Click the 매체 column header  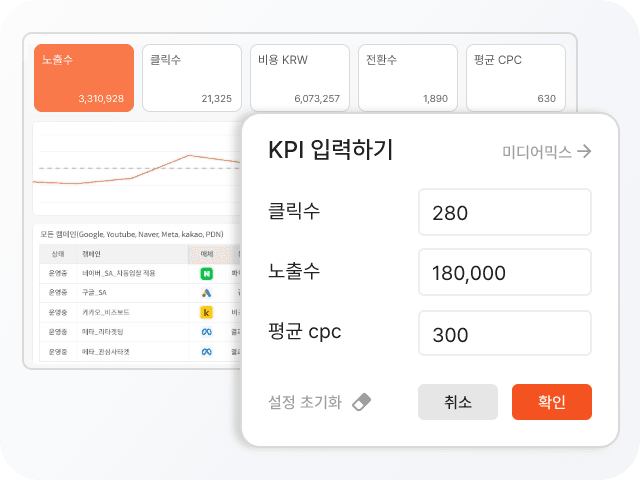pyautogui.click(x=207, y=254)
